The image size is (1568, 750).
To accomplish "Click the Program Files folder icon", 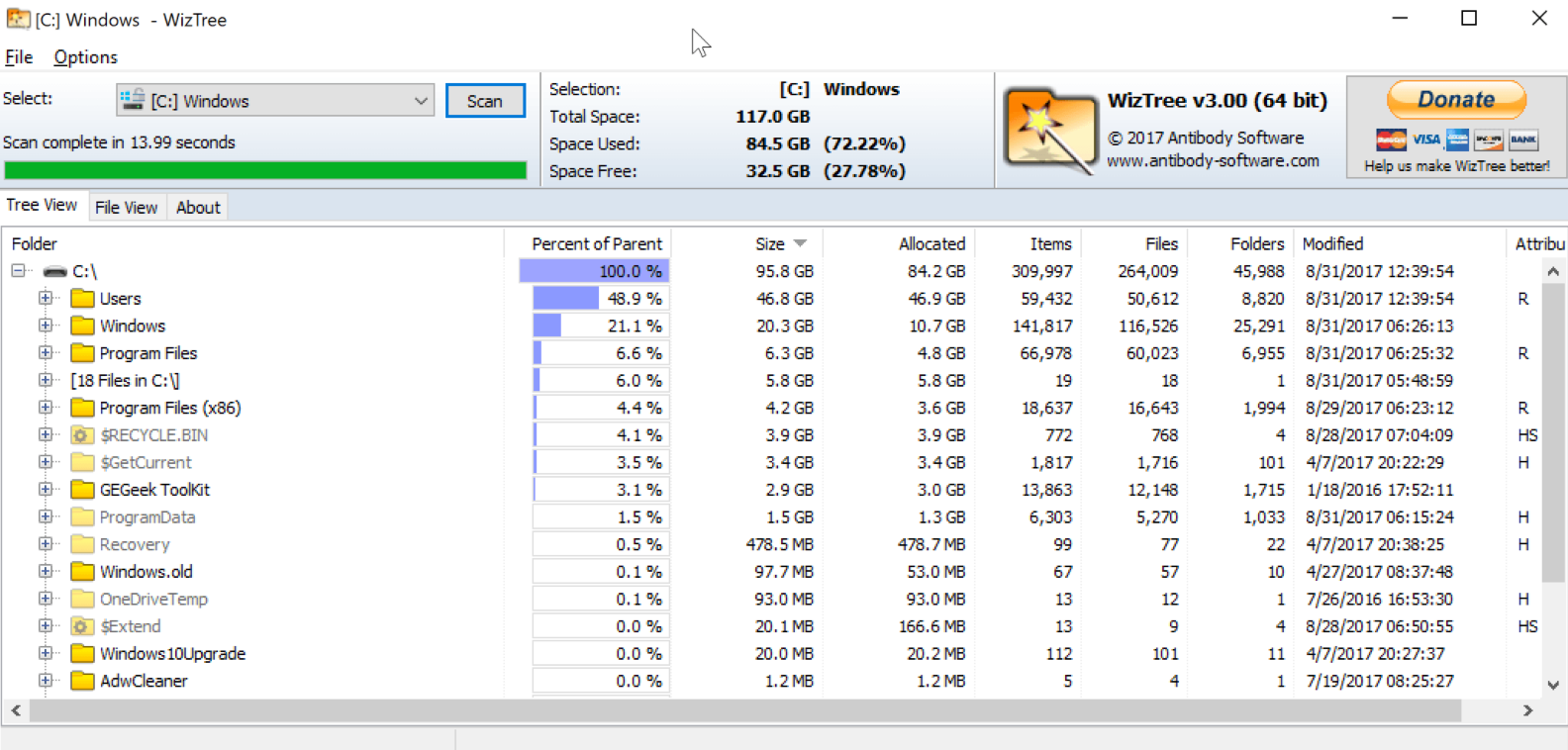I will [83, 353].
